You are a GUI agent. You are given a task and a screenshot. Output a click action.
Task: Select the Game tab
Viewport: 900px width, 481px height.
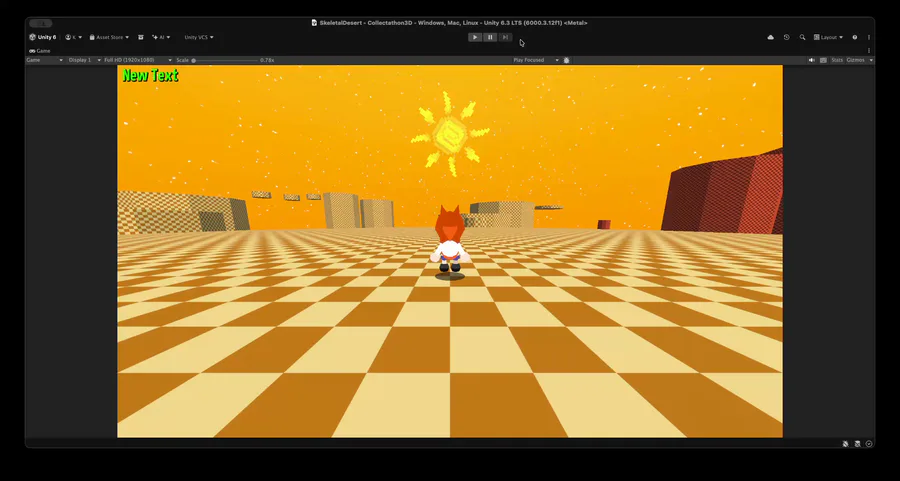(40, 51)
